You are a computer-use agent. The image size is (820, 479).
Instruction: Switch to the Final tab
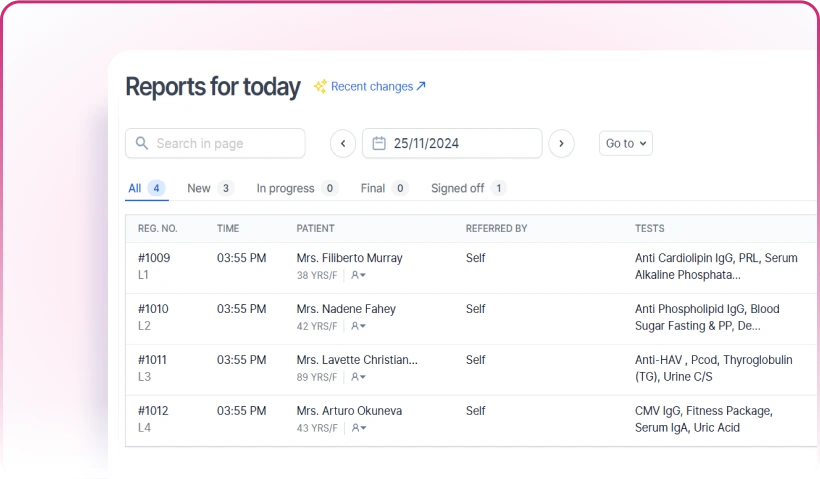(384, 188)
